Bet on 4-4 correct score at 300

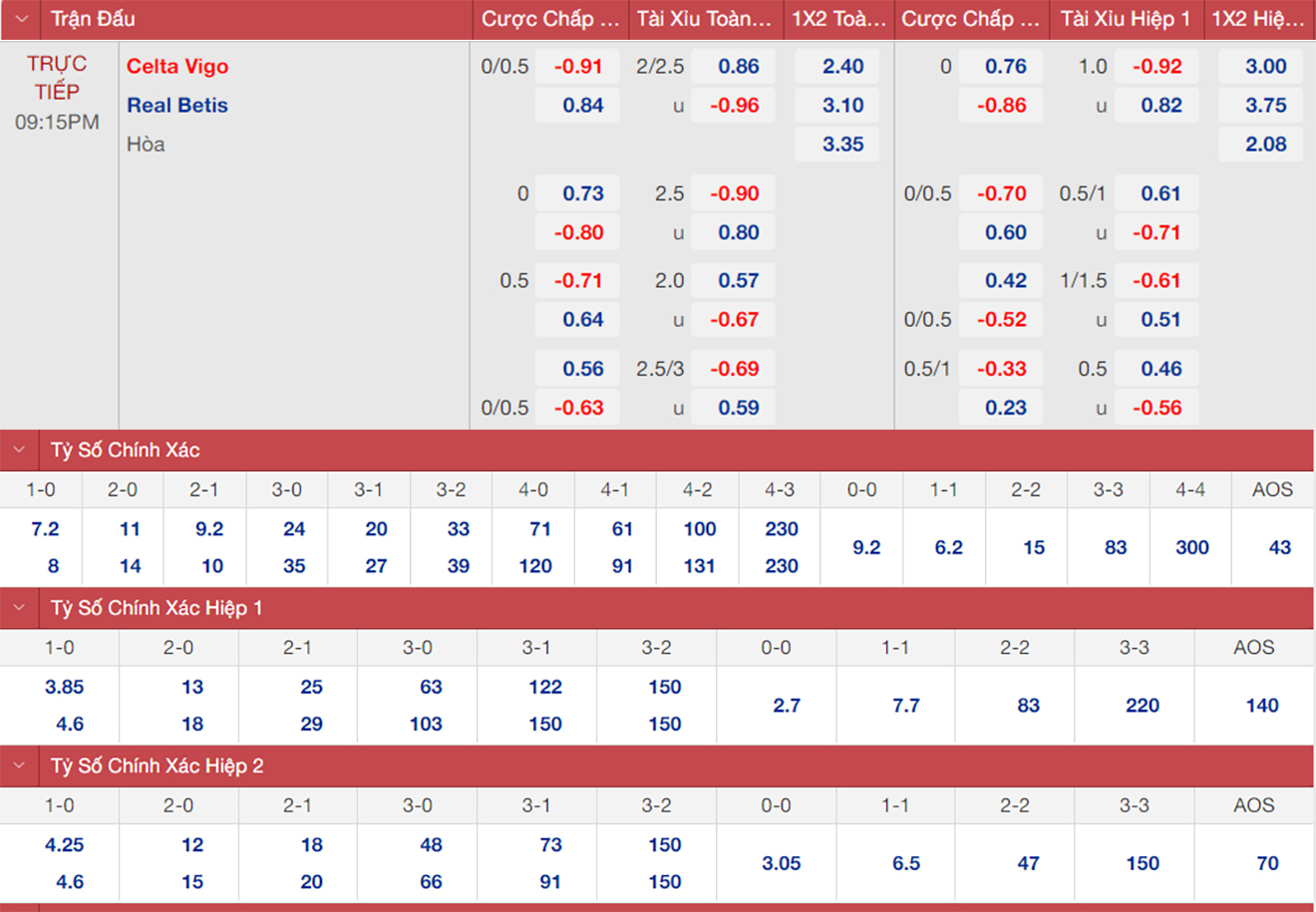pyautogui.click(x=1191, y=547)
